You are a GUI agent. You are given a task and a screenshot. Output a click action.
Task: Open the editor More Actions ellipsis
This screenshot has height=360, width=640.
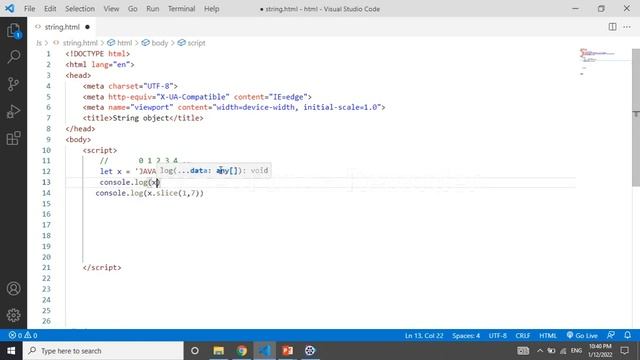coord(627,27)
